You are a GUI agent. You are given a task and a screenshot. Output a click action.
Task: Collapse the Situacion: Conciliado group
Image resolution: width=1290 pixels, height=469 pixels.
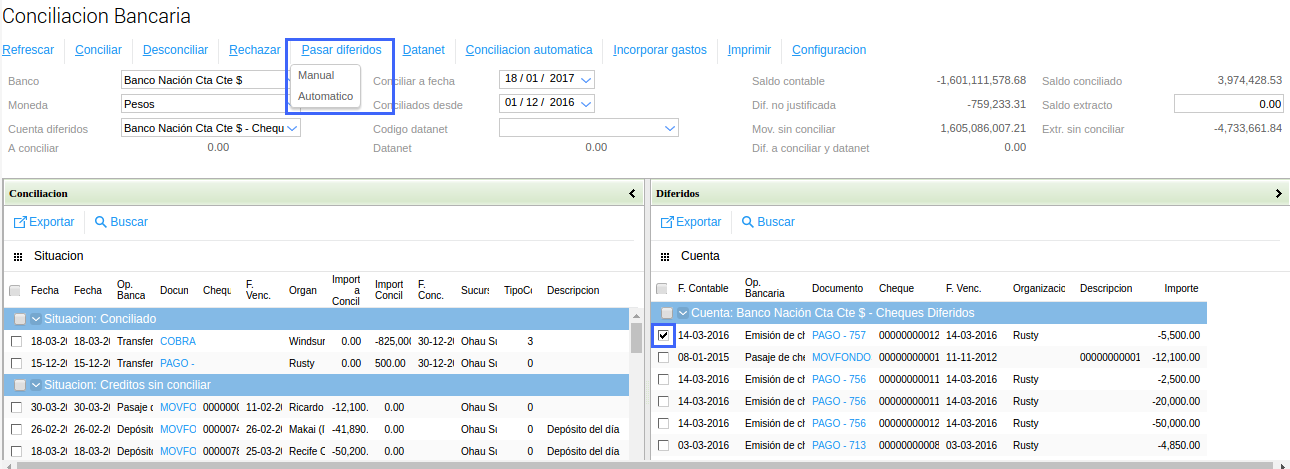coord(36,319)
